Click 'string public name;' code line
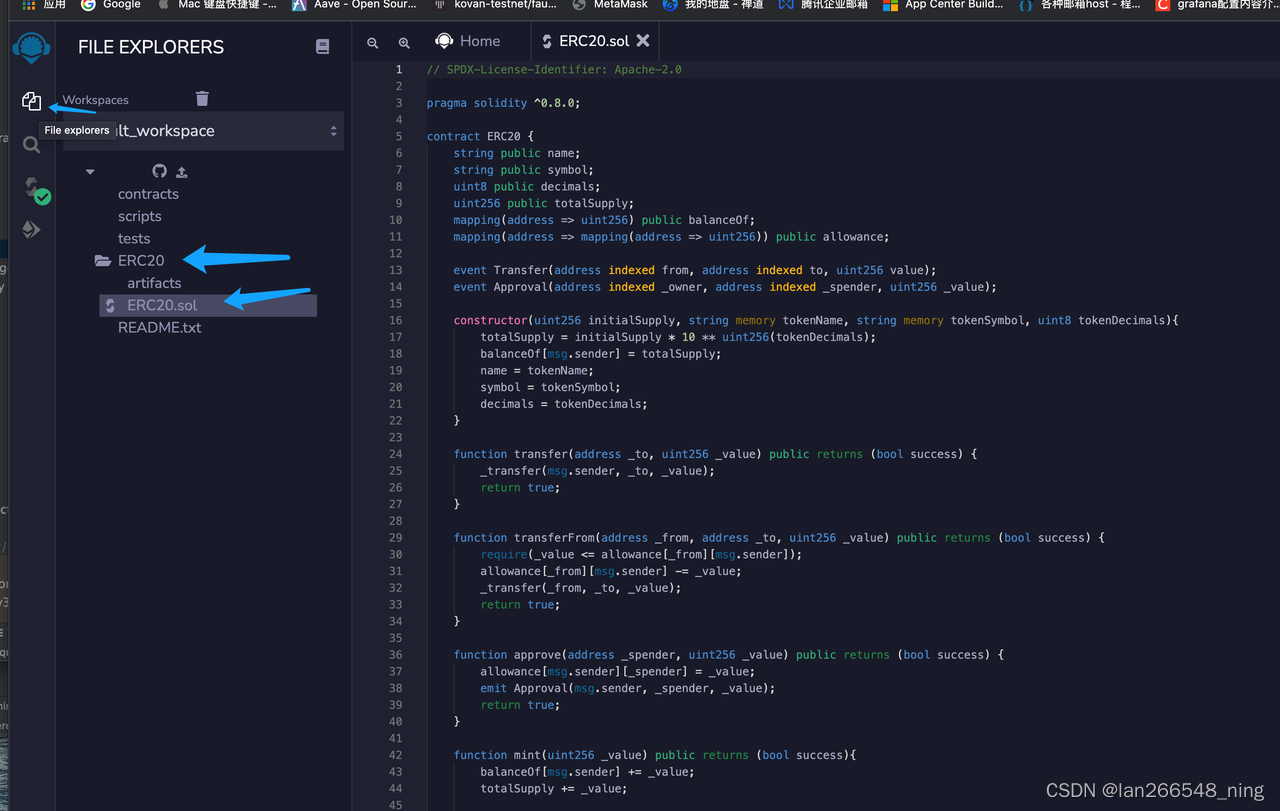Viewport: 1280px width, 811px height. pyautogui.click(x=517, y=153)
